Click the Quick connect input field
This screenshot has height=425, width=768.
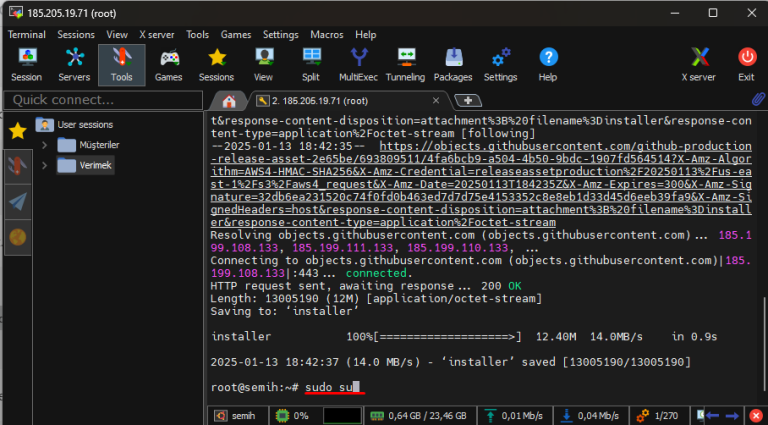pos(100,100)
